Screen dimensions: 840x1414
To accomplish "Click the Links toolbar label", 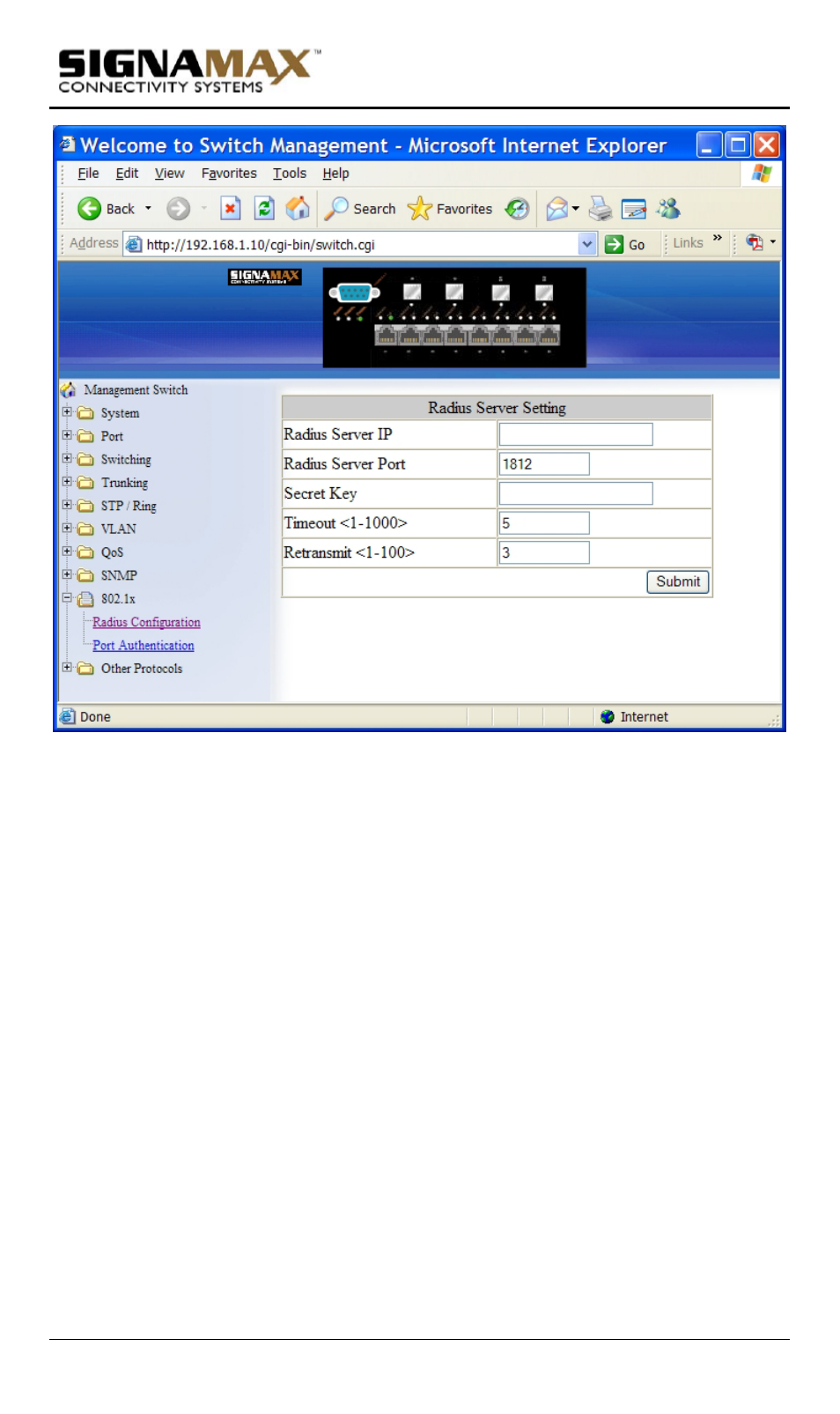I will tap(689, 243).
